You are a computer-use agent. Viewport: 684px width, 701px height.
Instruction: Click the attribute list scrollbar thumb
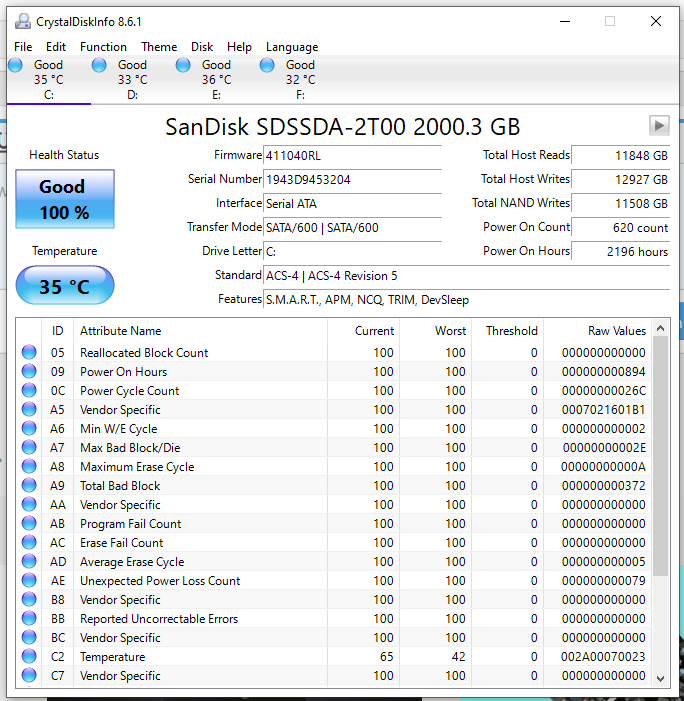[x=660, y=456]
